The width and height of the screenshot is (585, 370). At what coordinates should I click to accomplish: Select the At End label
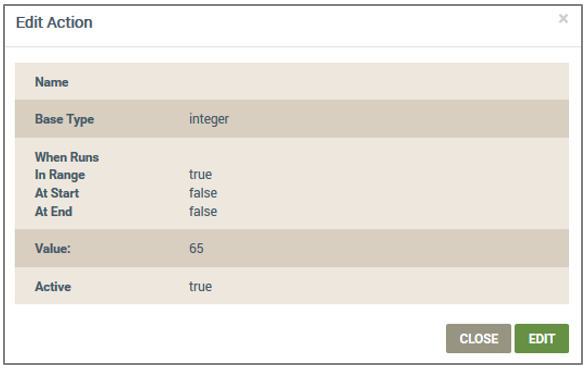point(53,211)
